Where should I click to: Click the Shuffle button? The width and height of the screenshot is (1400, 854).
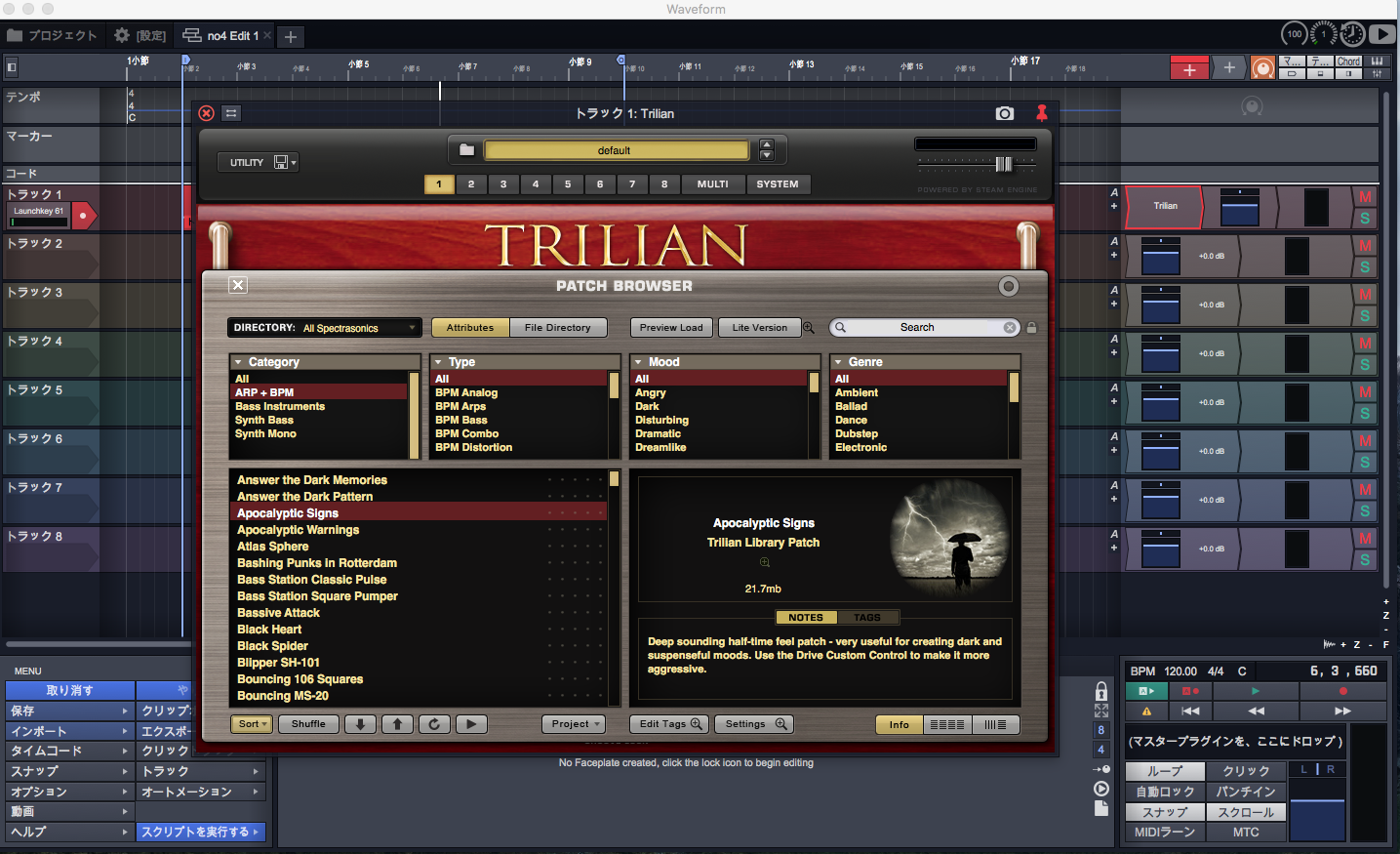pyautogui.click(x=308, y=724)
